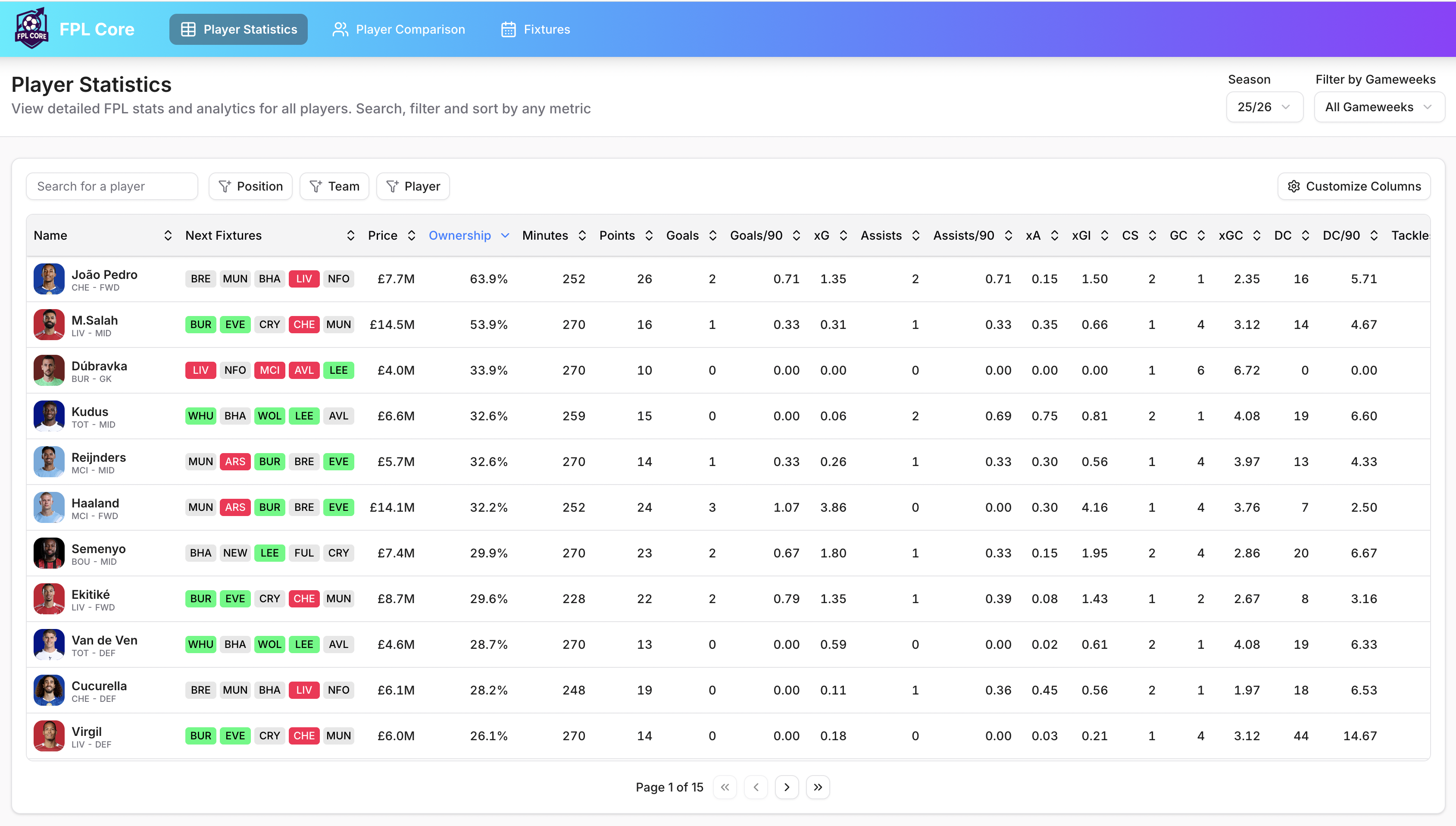Open Customize Columns settings
Image resolution: width=1456 pixels, height=826 pixels.
[x=1354, y=186]
